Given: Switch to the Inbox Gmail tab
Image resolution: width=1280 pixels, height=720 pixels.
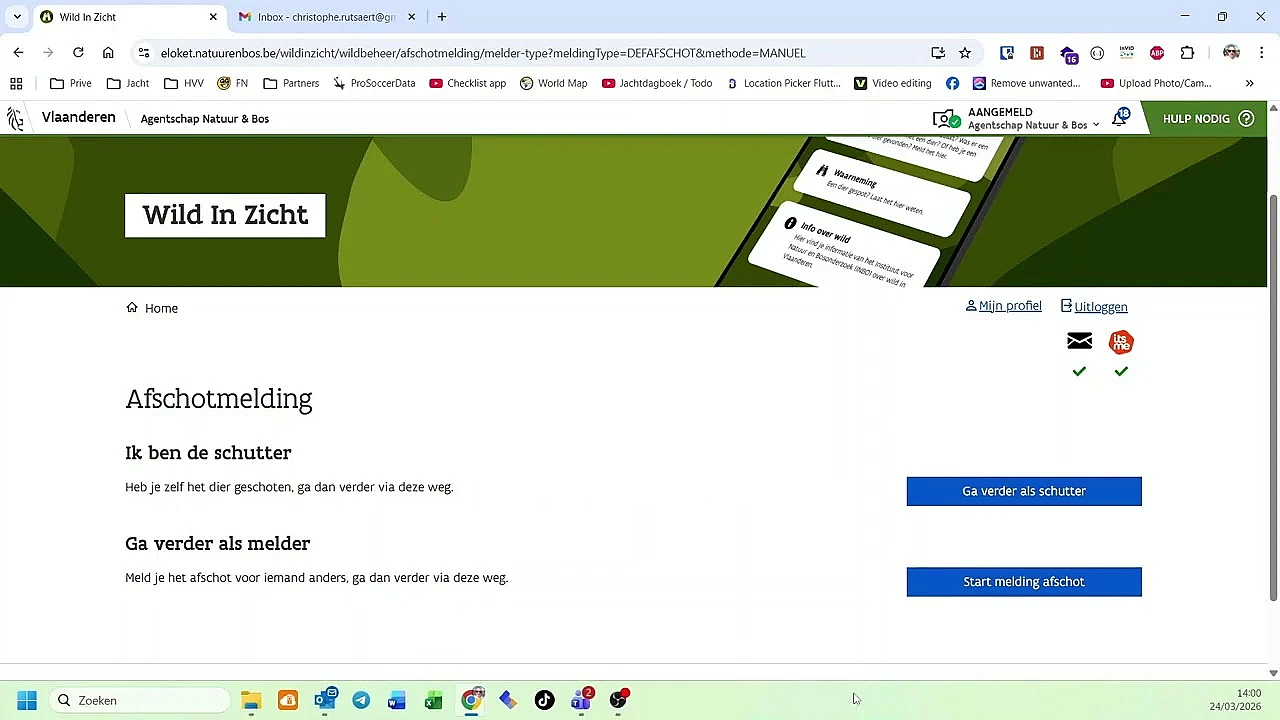Looking at the screenshot, I should tap(327, 17).
